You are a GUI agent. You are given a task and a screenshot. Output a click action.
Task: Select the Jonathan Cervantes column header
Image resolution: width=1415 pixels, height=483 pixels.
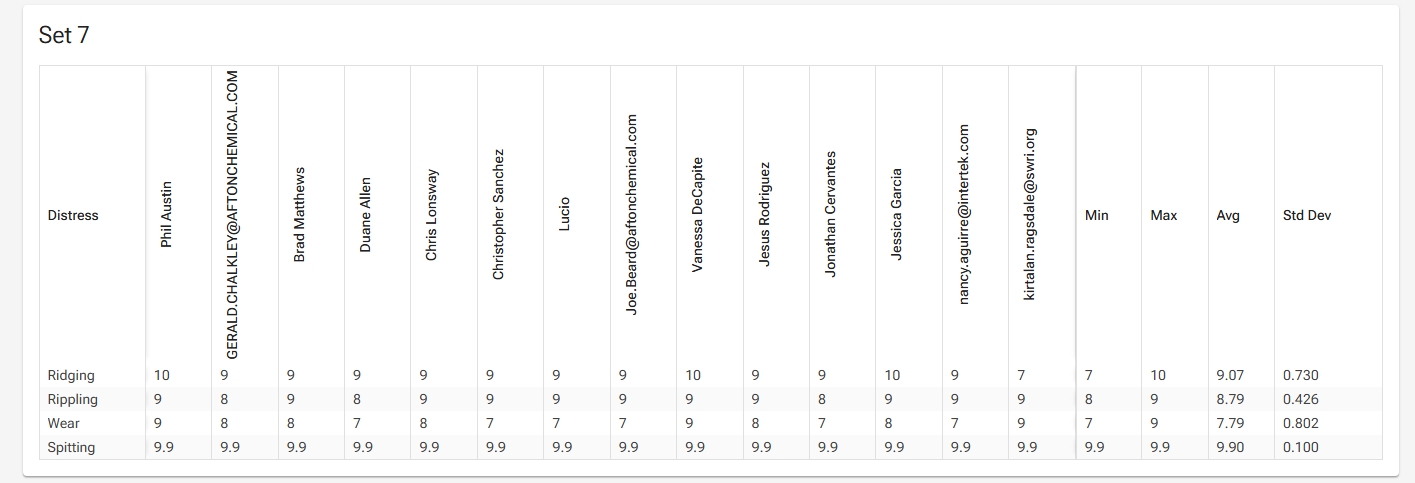830,215
